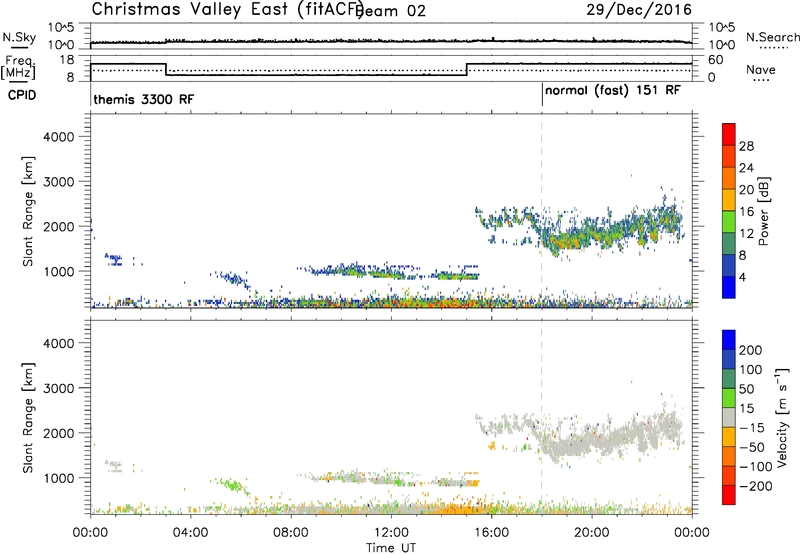Click the Velocity [m s-1] colorbar title
The height and width of the screenshot is (554, 800).
point(782,417)
